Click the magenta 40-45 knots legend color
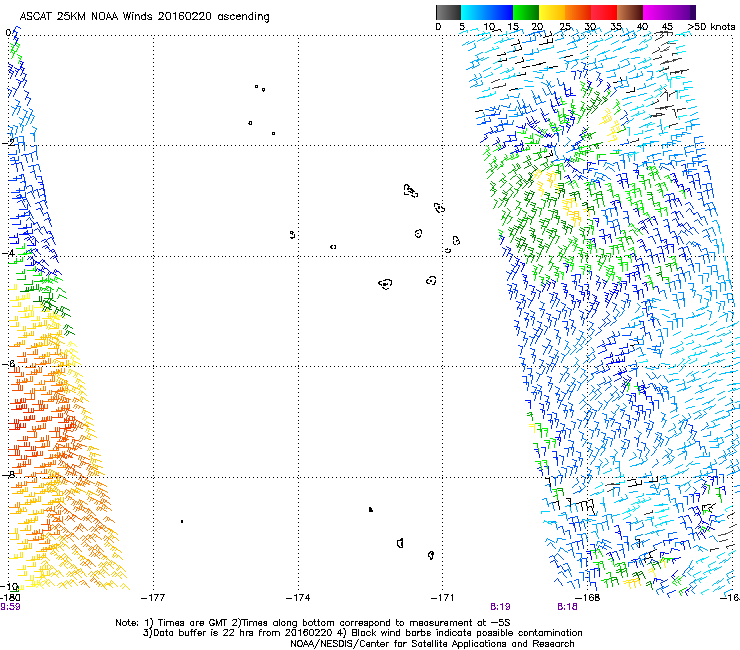 (x=656, y=12)
